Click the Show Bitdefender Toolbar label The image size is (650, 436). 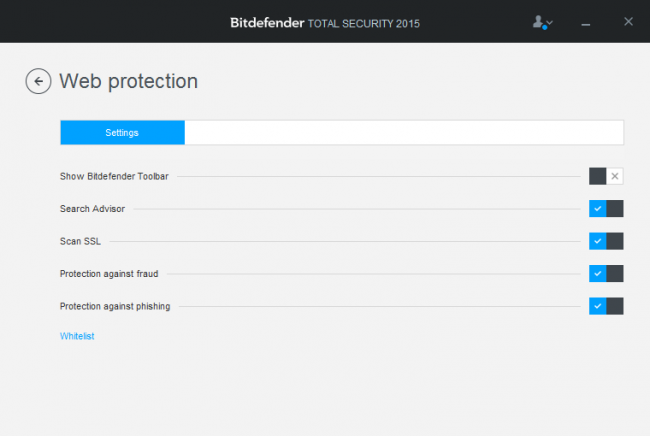coord(114,176)
